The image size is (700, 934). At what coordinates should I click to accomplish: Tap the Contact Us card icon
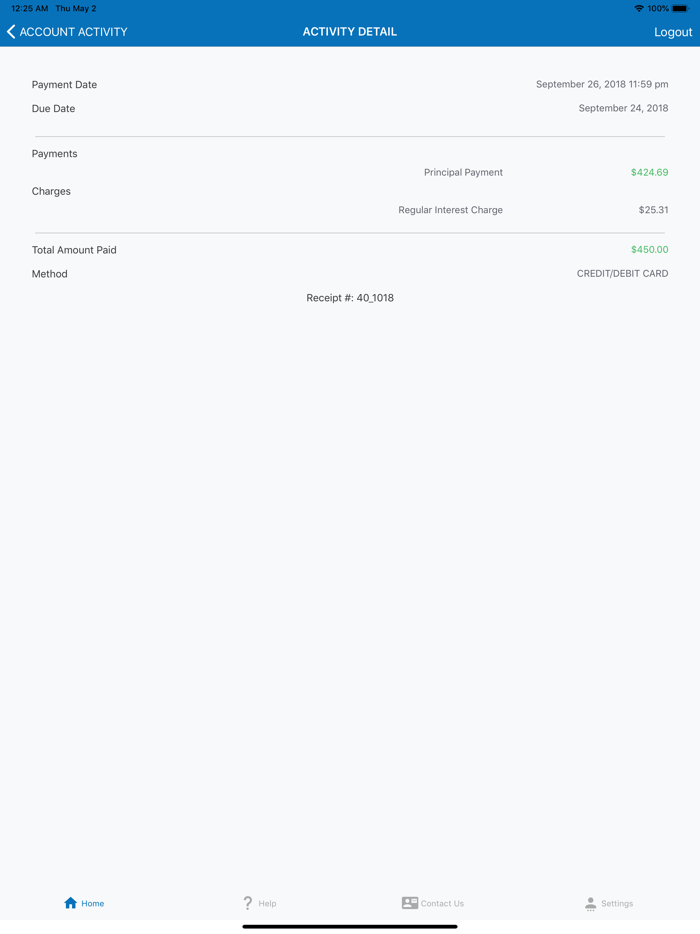(x=410, y=903)
